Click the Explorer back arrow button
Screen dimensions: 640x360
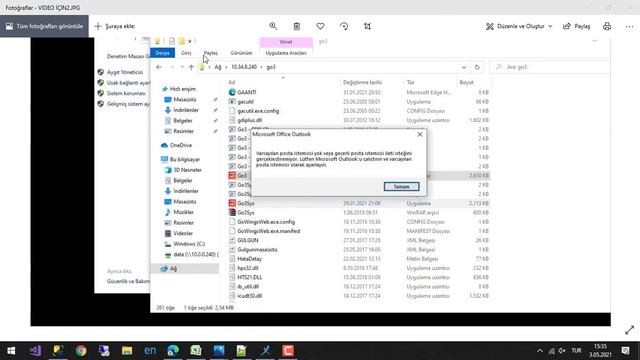click(x=159, y=67)
